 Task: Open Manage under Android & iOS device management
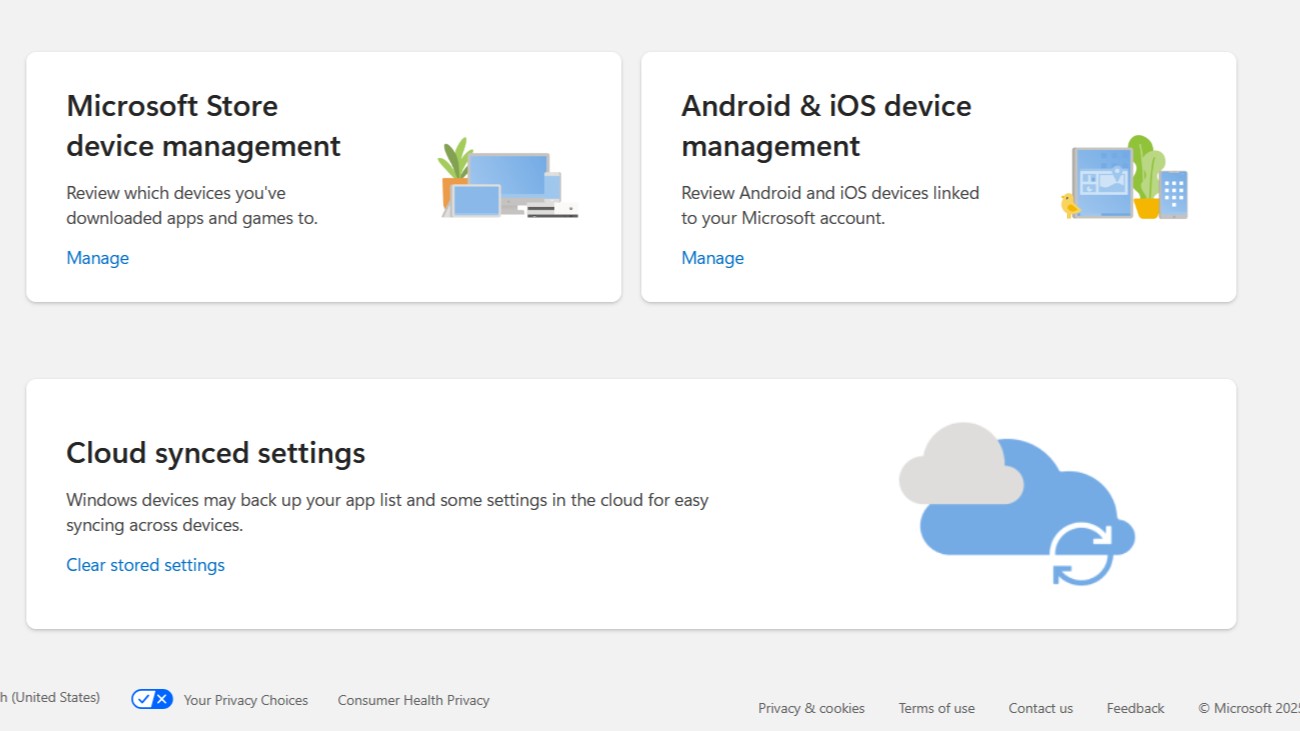click(x=712, y=258)
